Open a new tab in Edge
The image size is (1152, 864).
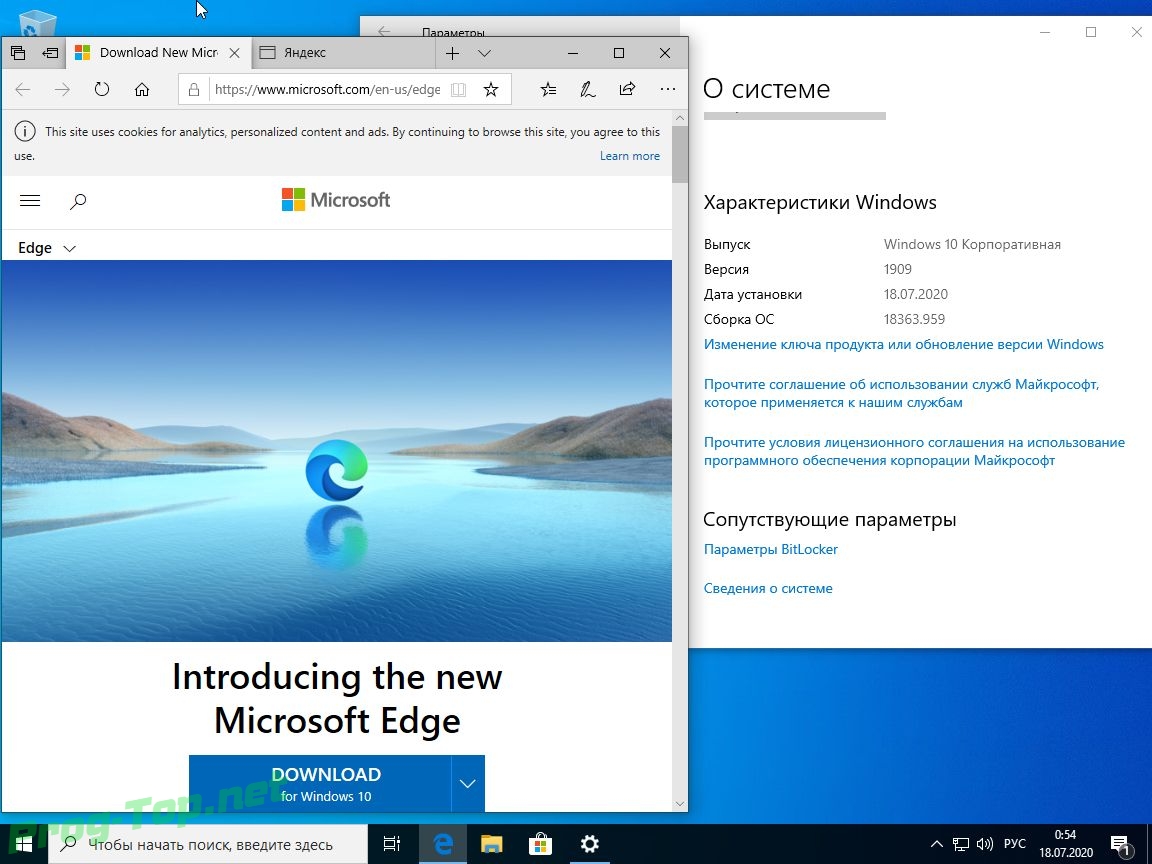coord(453,53)
